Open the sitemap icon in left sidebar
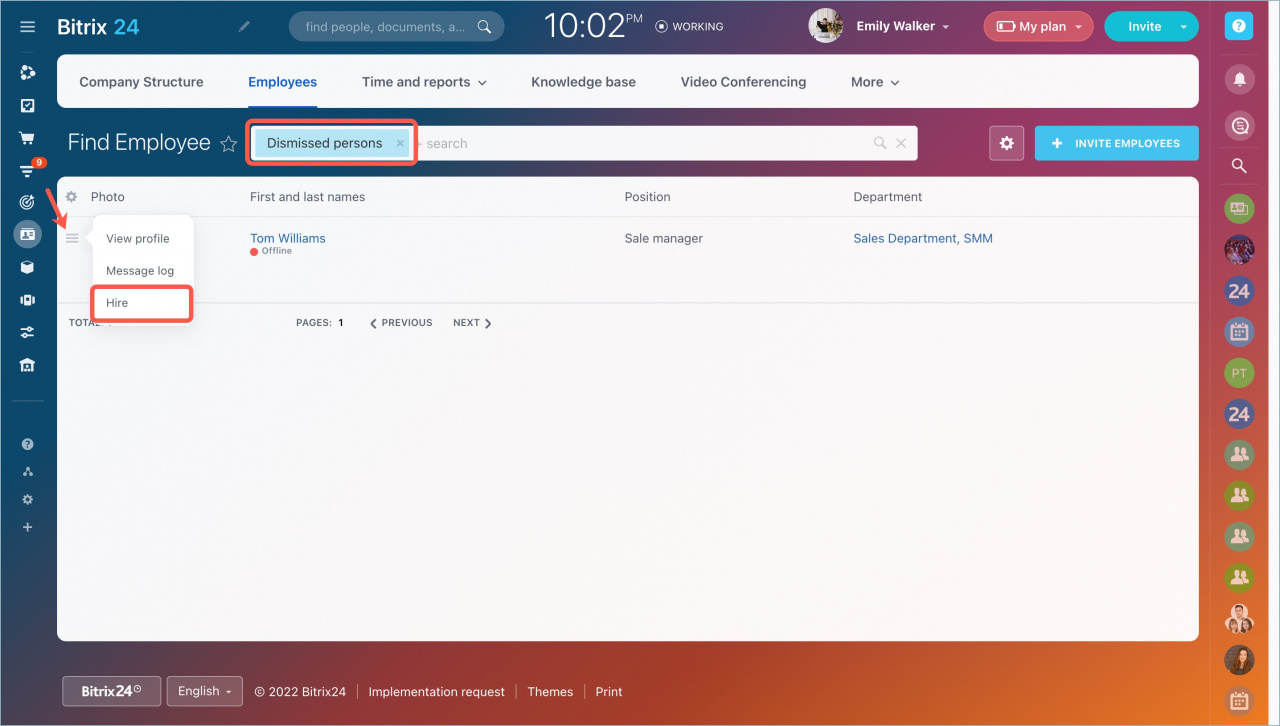 pos(27,472)
